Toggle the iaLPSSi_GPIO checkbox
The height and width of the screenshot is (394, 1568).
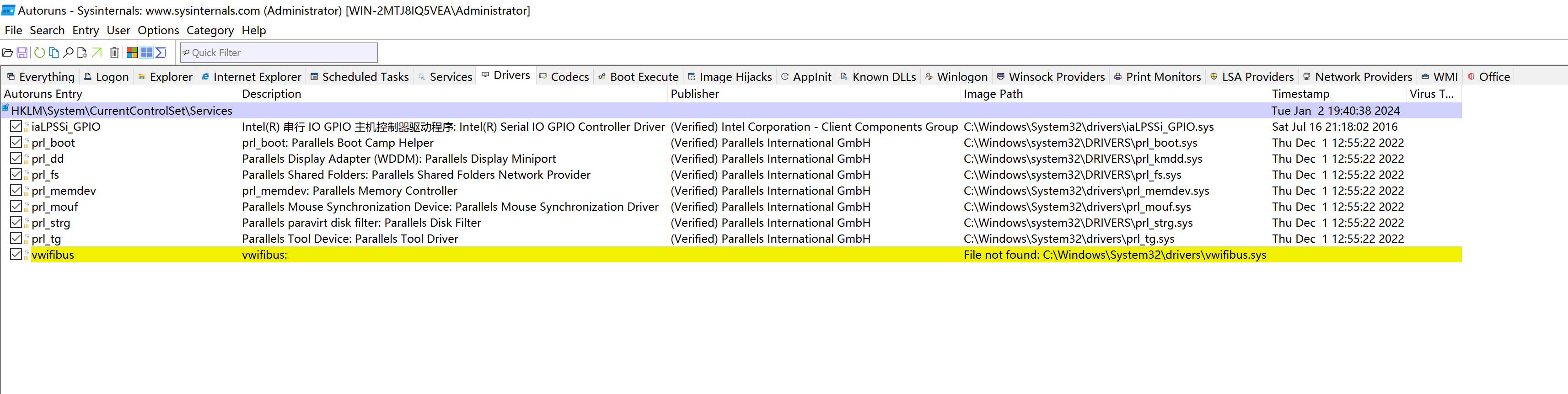[16, 127]
